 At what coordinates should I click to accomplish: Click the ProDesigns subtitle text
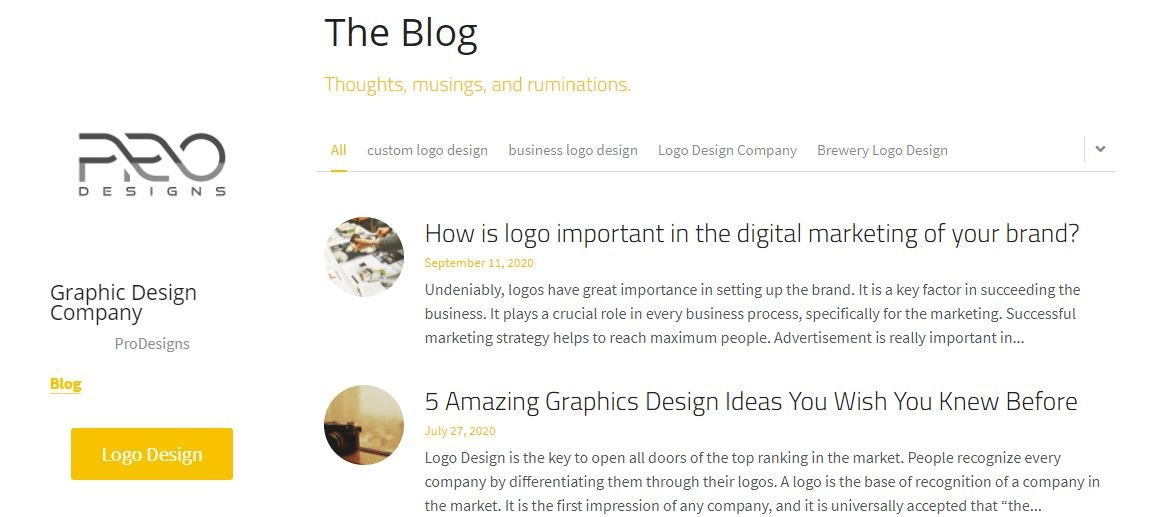(x=152, y=343)
